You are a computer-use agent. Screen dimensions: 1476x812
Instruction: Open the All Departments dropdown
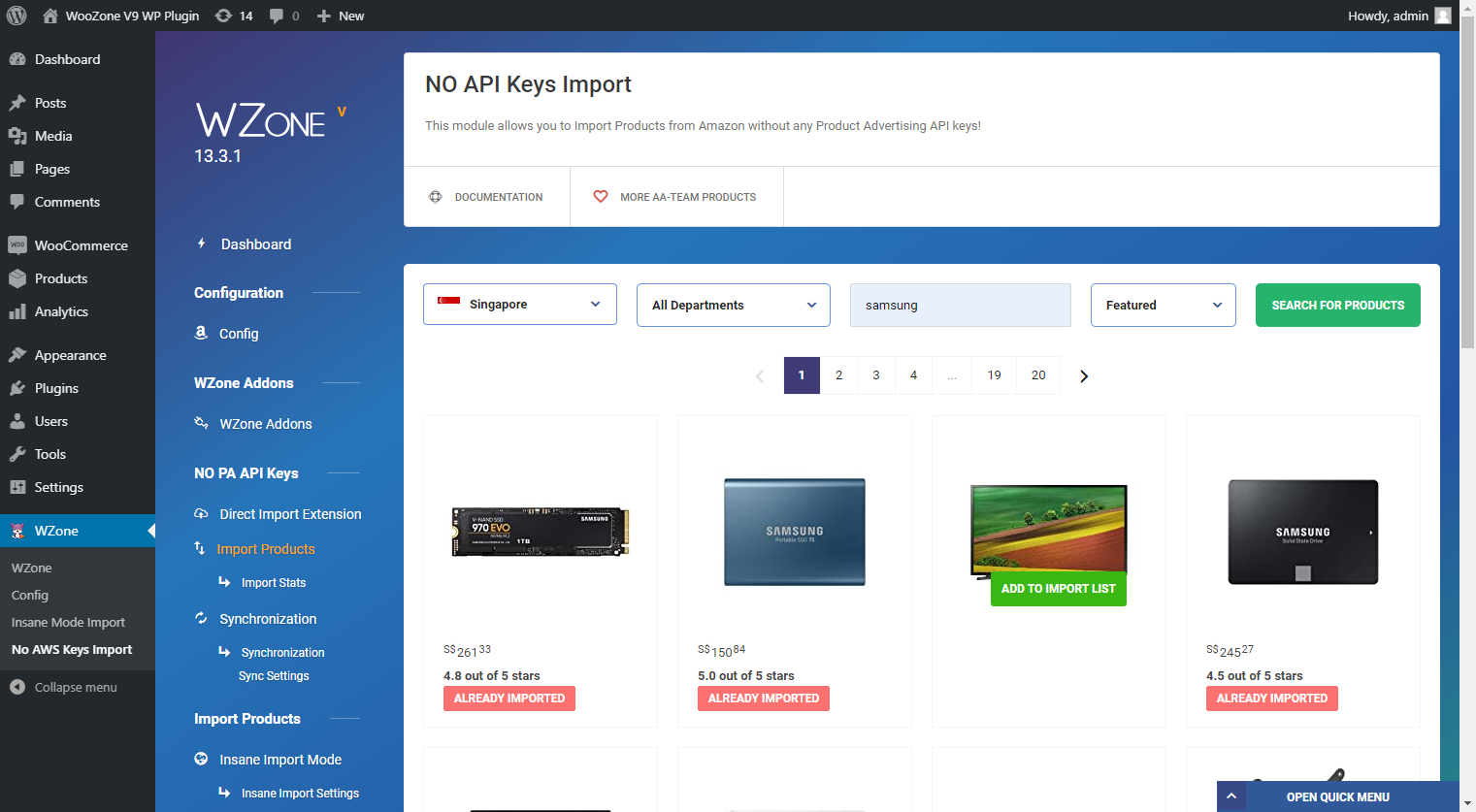(734, 305)
